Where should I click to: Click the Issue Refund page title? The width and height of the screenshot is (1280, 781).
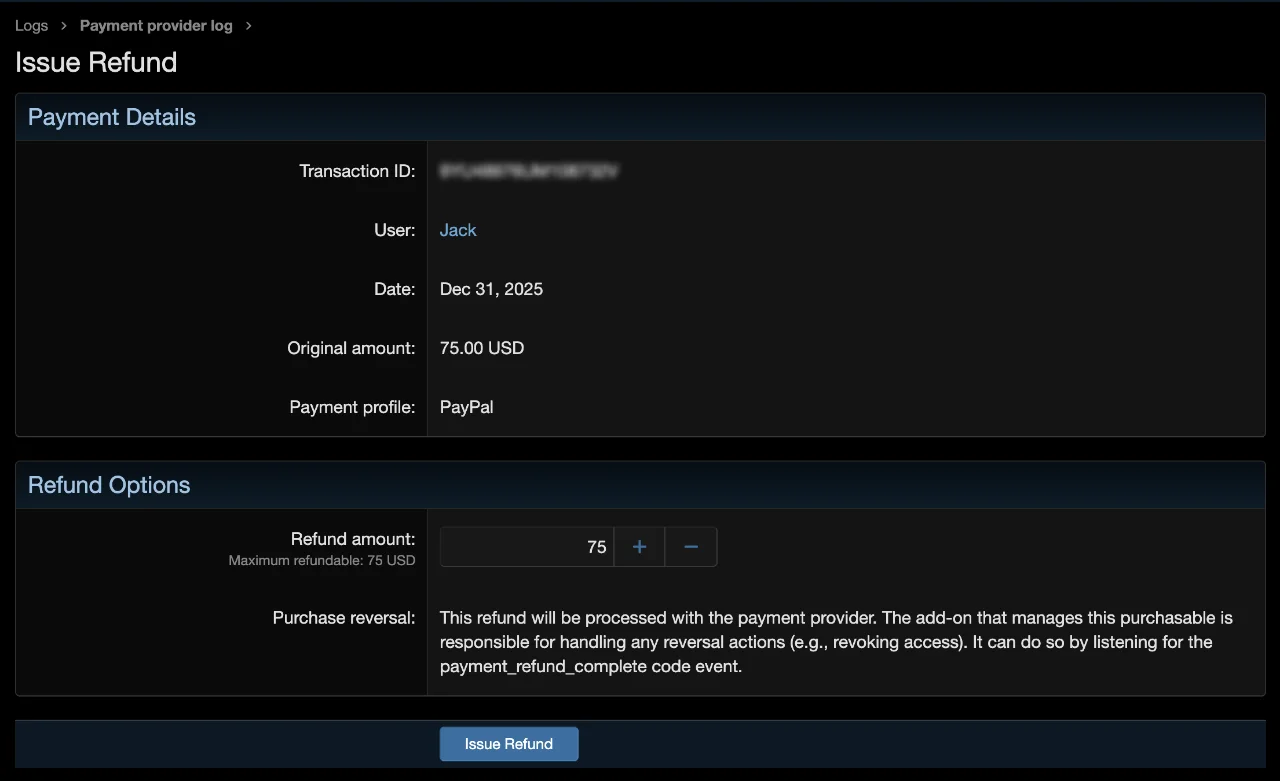(x=96, y=62)
